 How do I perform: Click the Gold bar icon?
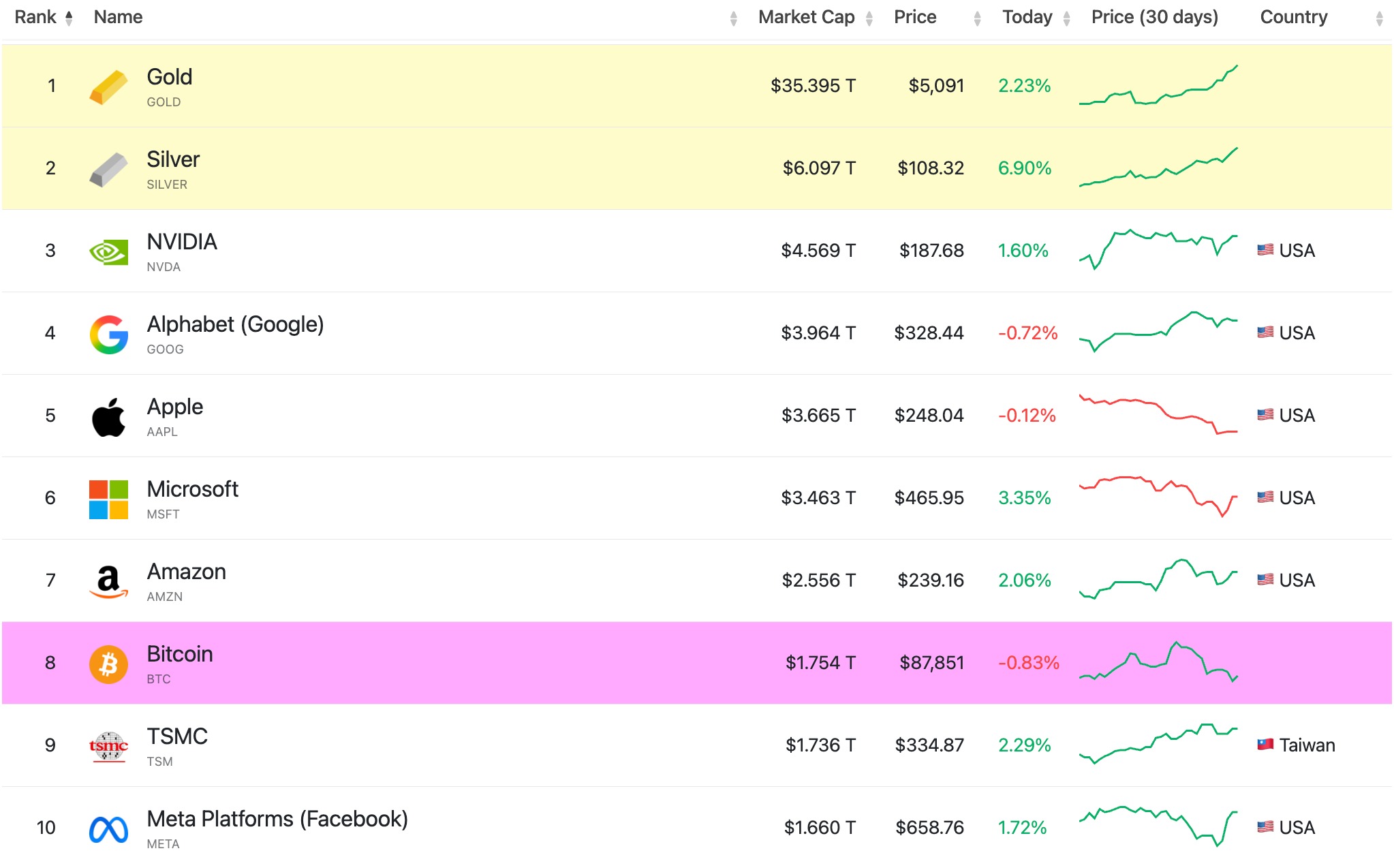pyautogui.click(x=108, y=87)
